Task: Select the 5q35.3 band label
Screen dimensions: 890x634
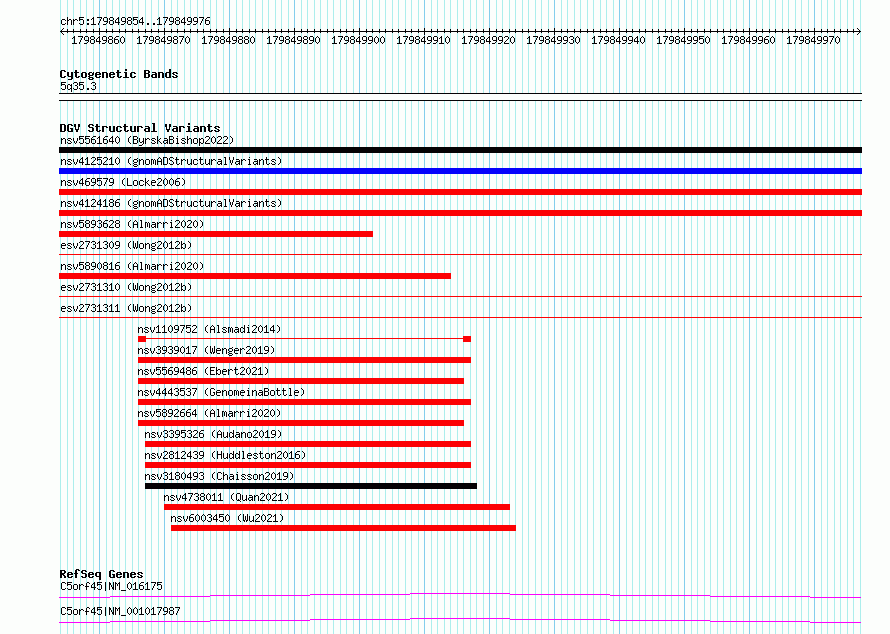Action: coord(78,86)
